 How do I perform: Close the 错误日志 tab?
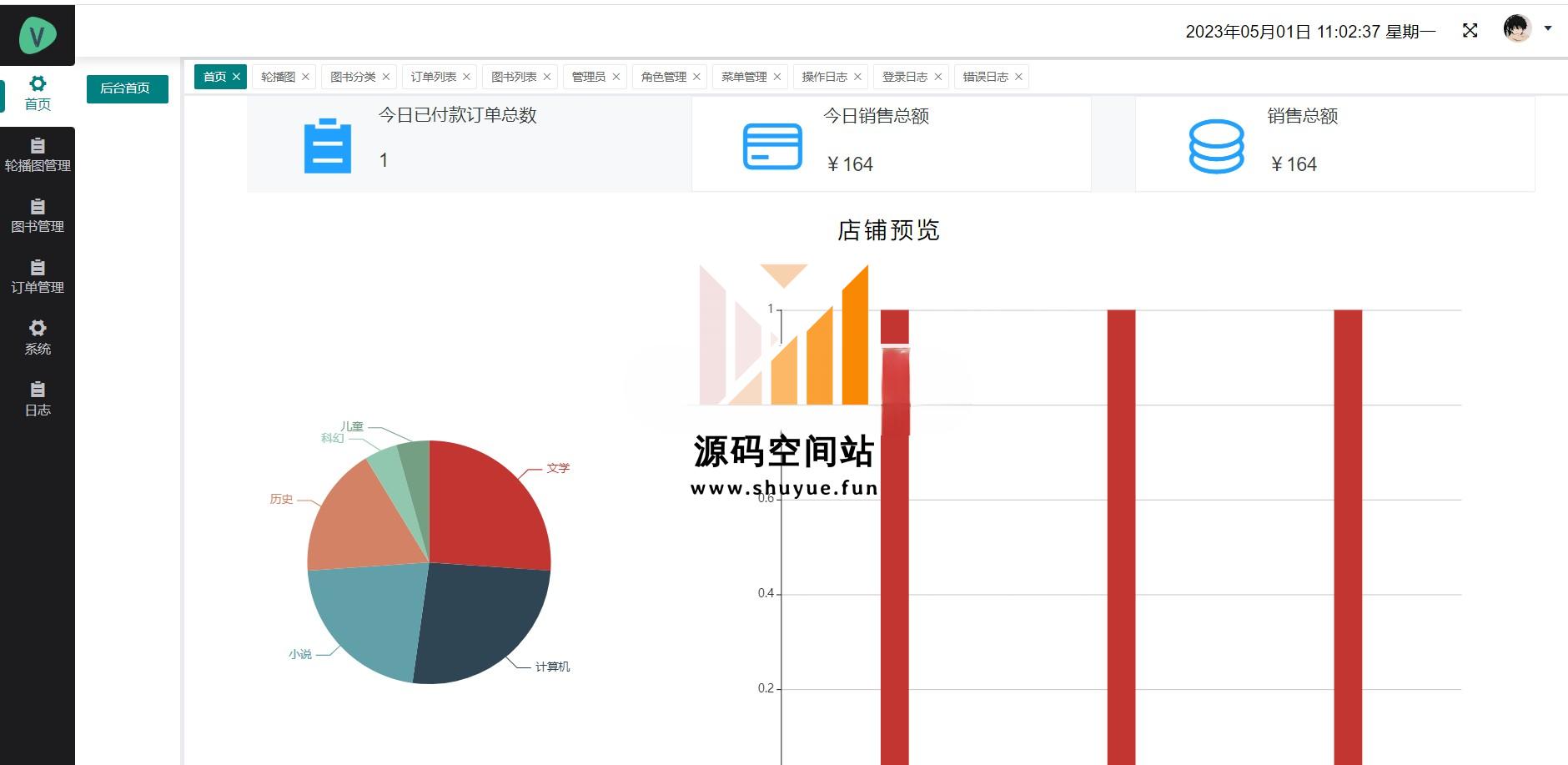[1018, 77]
